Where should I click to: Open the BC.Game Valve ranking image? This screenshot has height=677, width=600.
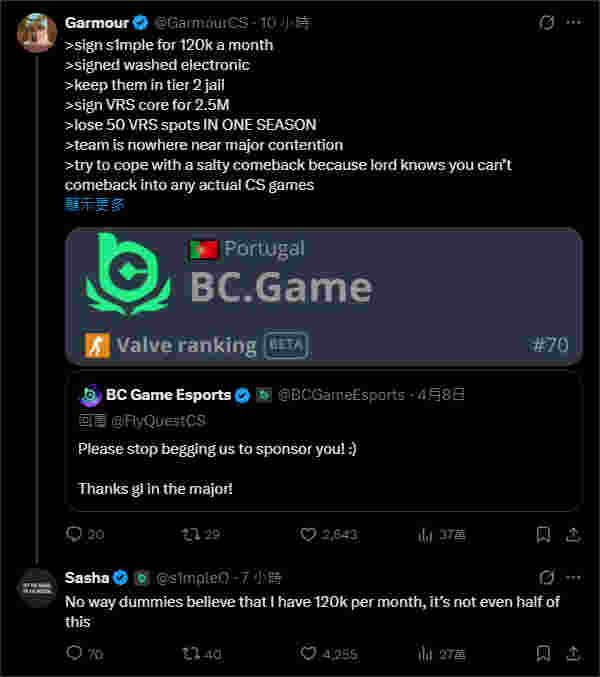pyautogui.click(x=324, y=296)
